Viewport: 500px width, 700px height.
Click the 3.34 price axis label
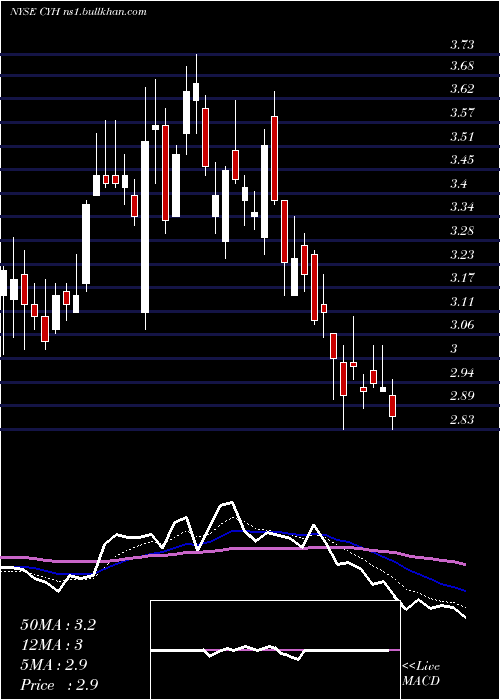(462, 207)
